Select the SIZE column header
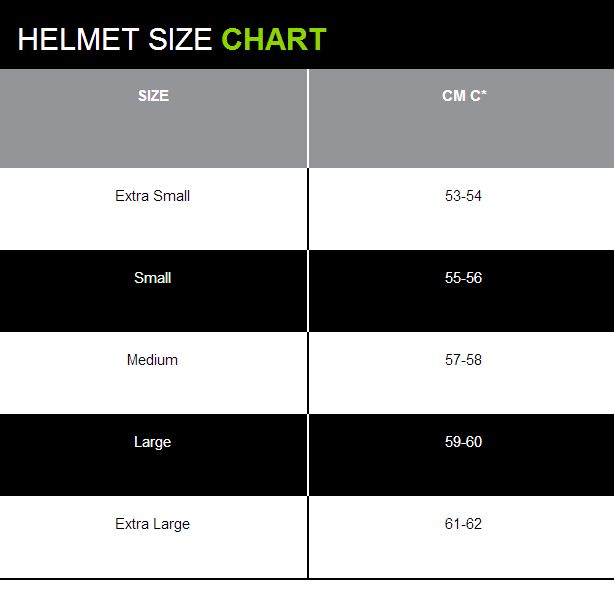Viewport: 614px width, 590px height. 153,96
